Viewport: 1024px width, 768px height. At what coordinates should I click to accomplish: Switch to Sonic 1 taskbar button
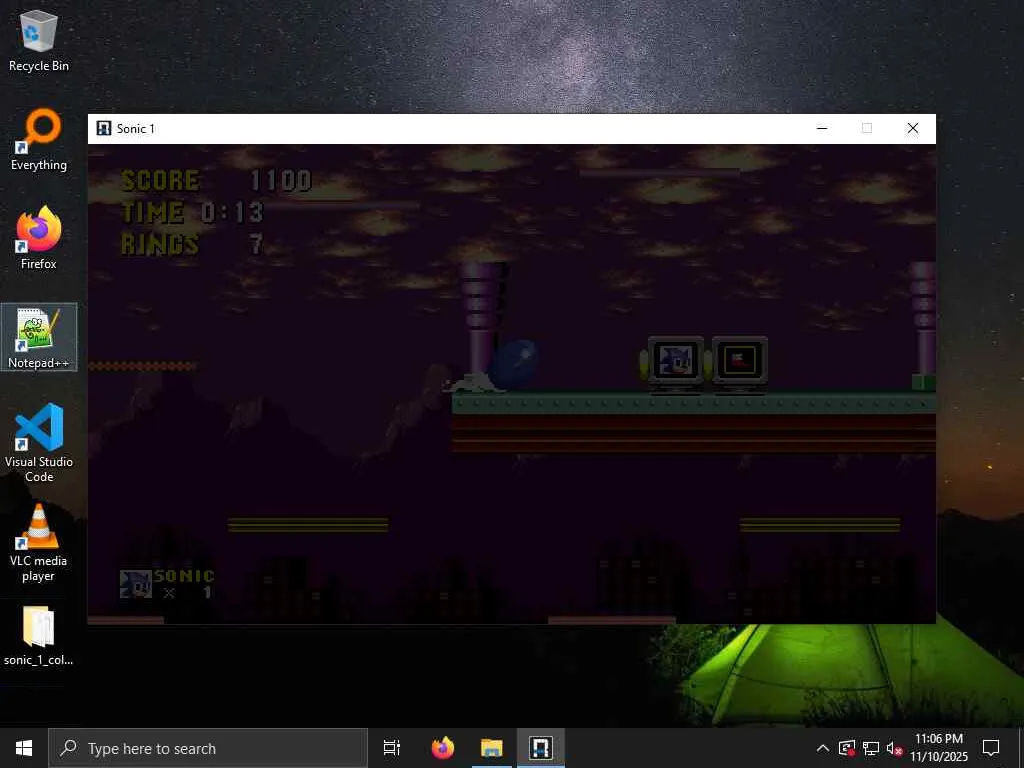coord(541,748)
